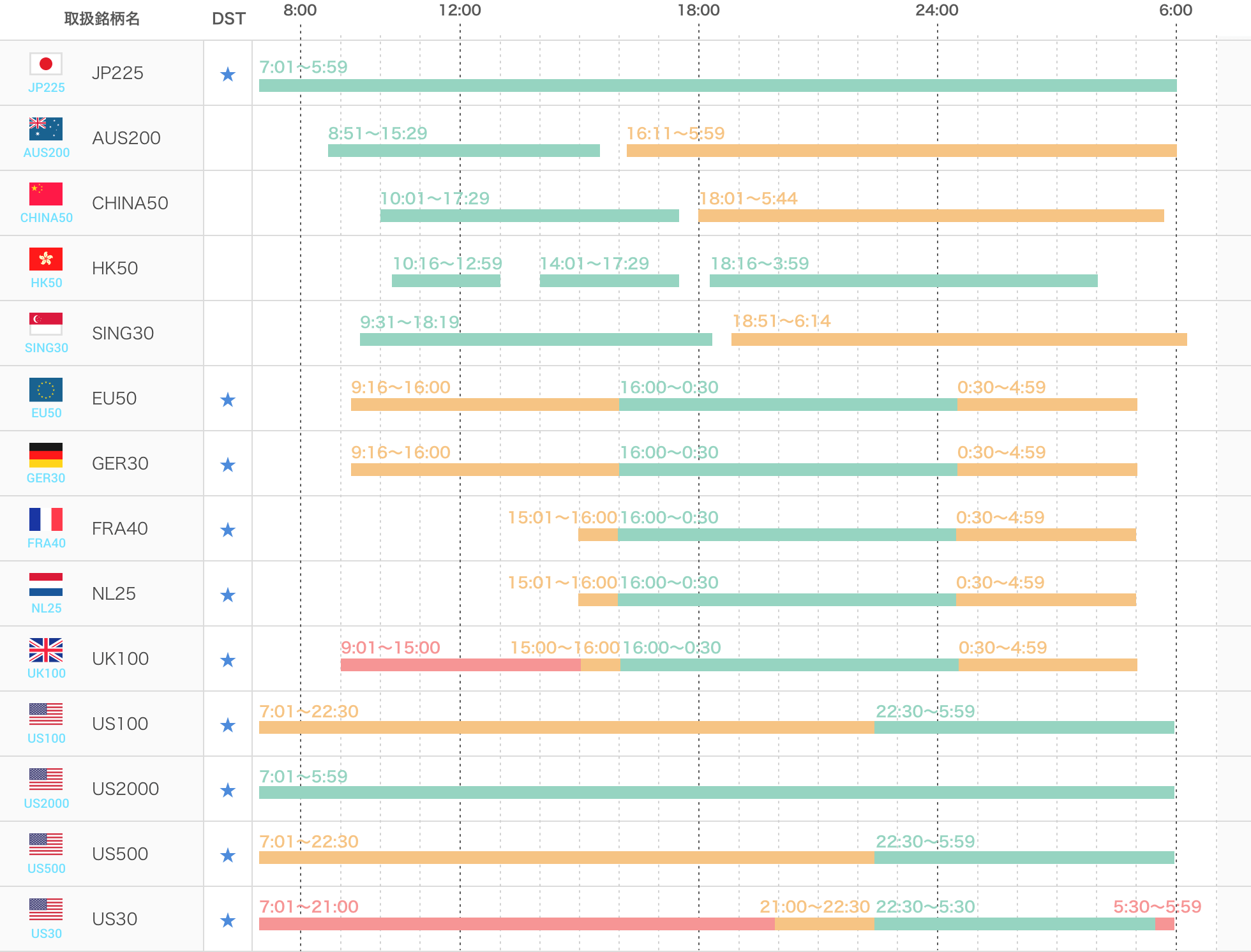Click the DST star in US500 row
This screenshot has width=1251, height=952.
point(228,856)
